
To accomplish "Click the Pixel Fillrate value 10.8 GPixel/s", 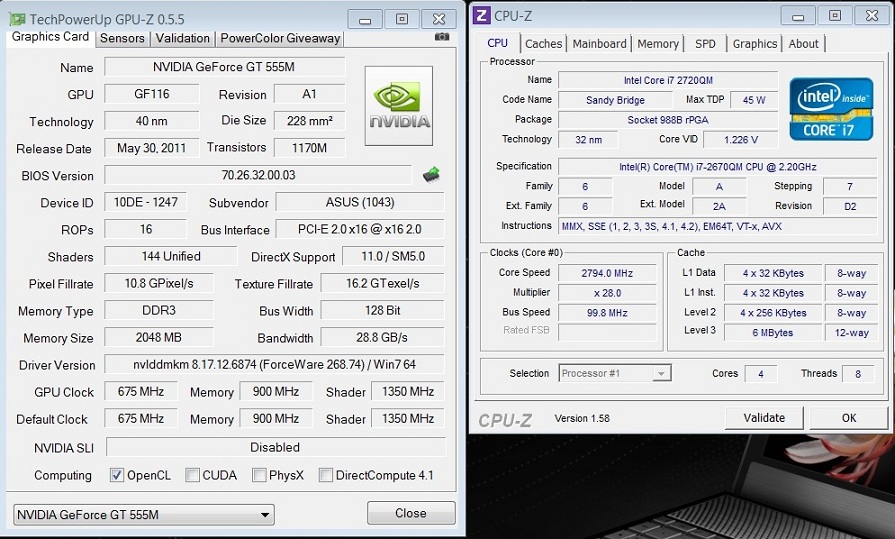I will point(159,283).
